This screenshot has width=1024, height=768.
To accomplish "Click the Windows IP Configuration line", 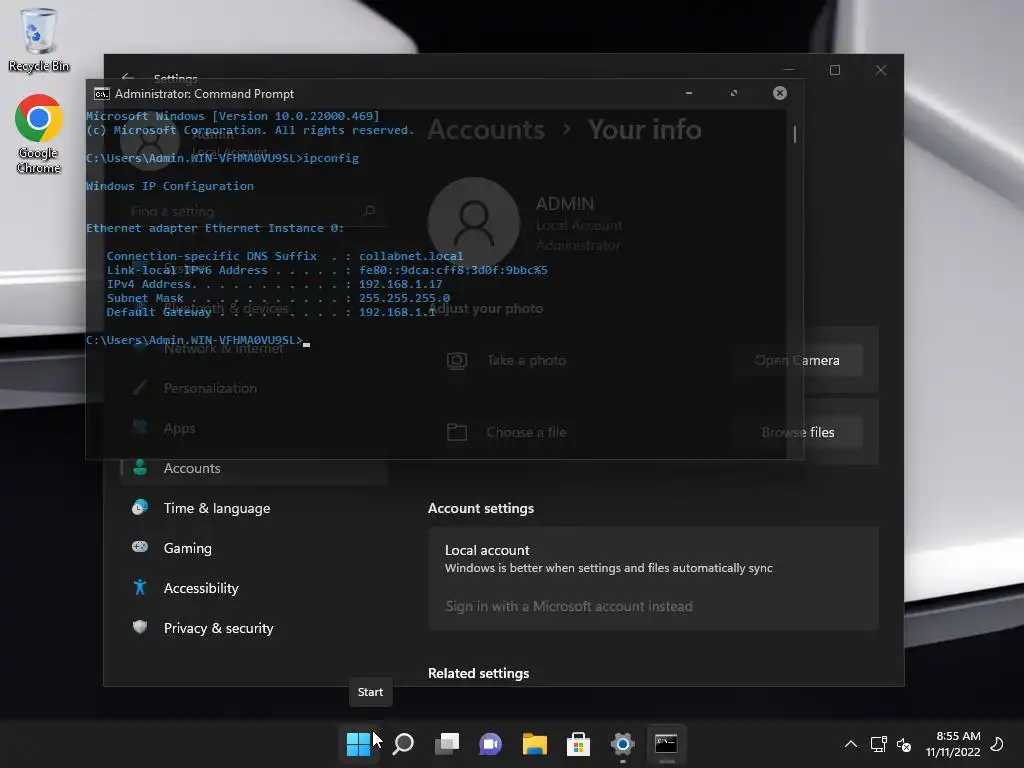I will click(170, 186).
